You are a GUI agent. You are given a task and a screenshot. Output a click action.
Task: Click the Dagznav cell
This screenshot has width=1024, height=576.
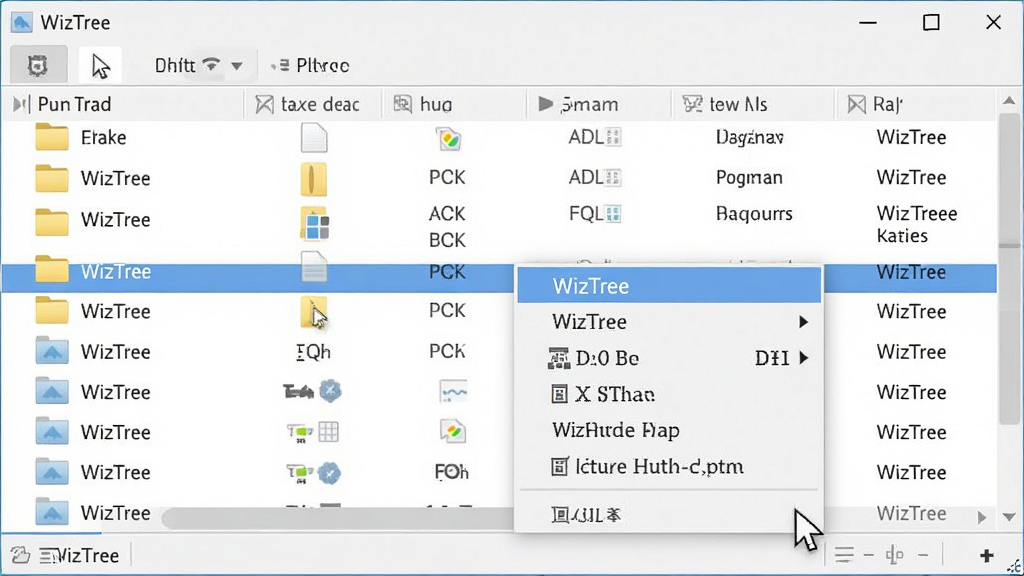(x=749, y=137)
